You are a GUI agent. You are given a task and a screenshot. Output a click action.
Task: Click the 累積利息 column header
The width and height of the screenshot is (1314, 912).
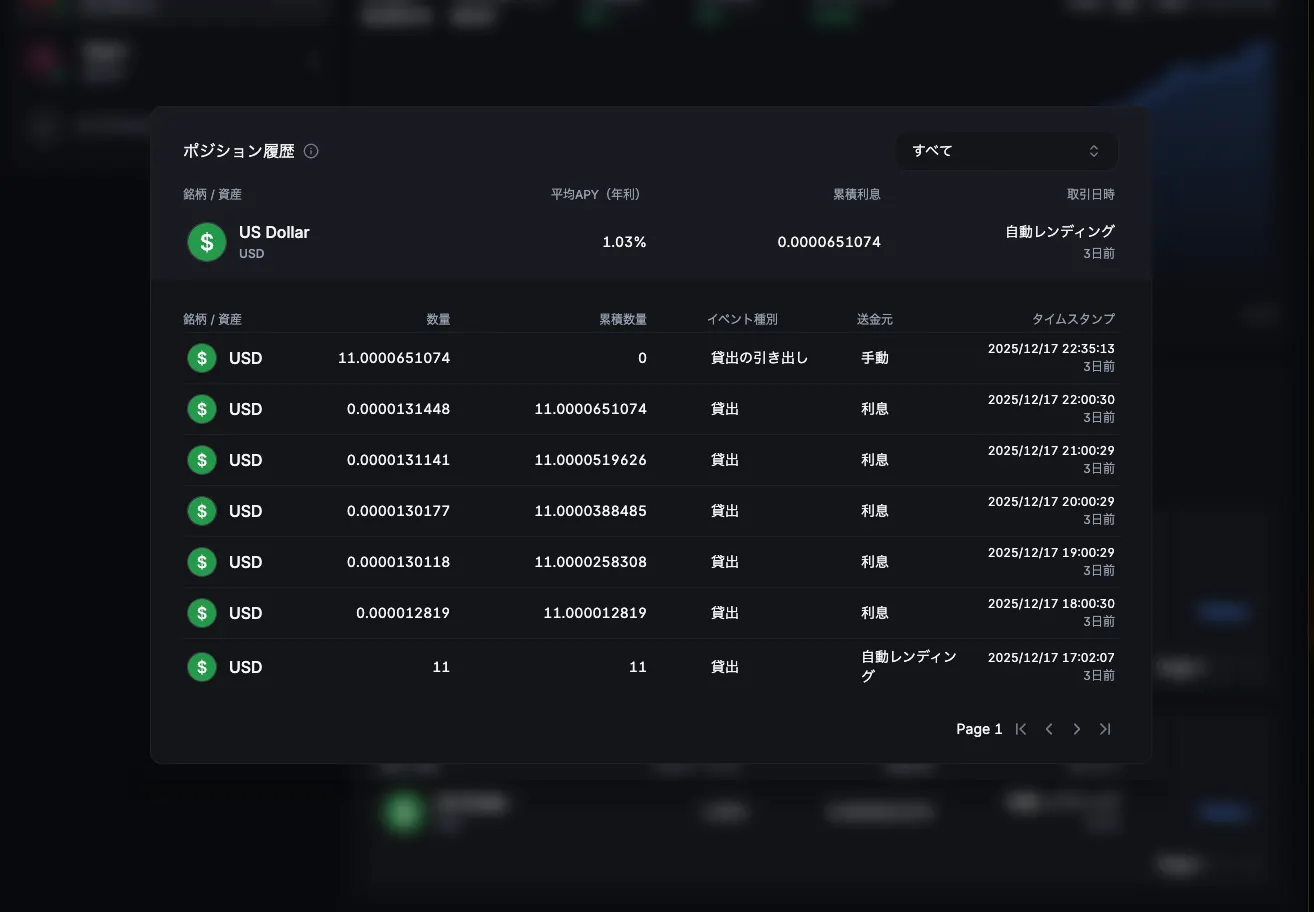tap(856, 194)
